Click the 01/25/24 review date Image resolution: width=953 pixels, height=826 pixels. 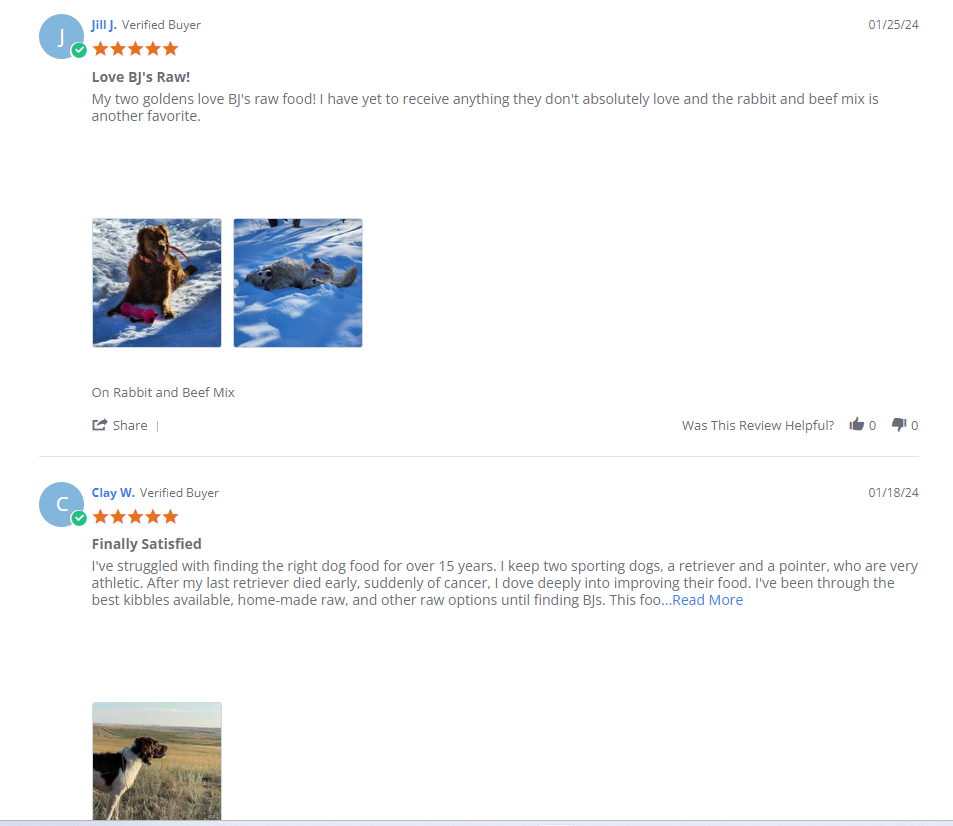(x=893, y=25)
